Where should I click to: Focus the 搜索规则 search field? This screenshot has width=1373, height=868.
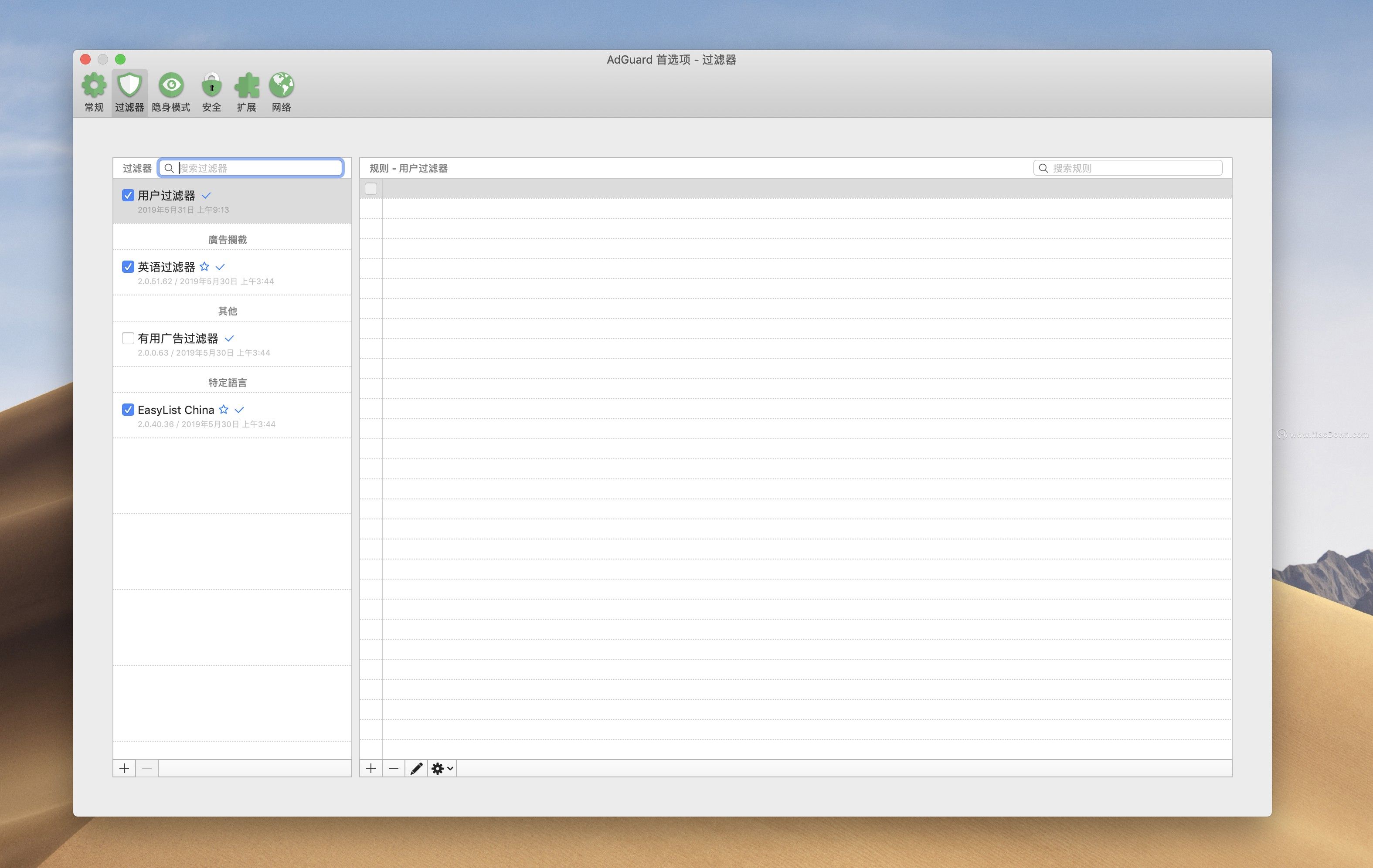pyautogui.click(x=1128, y=168)
